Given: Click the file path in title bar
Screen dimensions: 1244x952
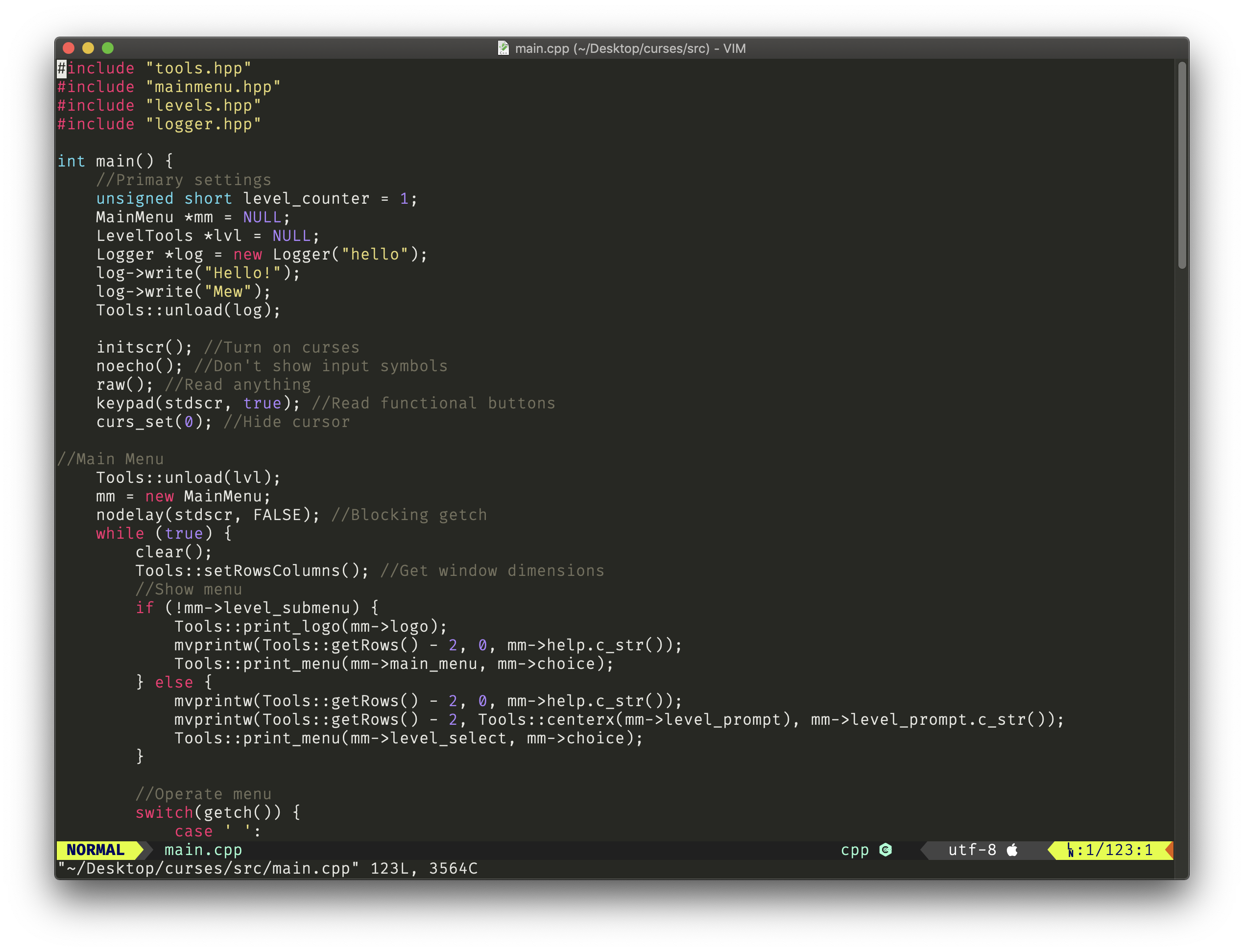Looking at the screenshot, I should point(623,47).
